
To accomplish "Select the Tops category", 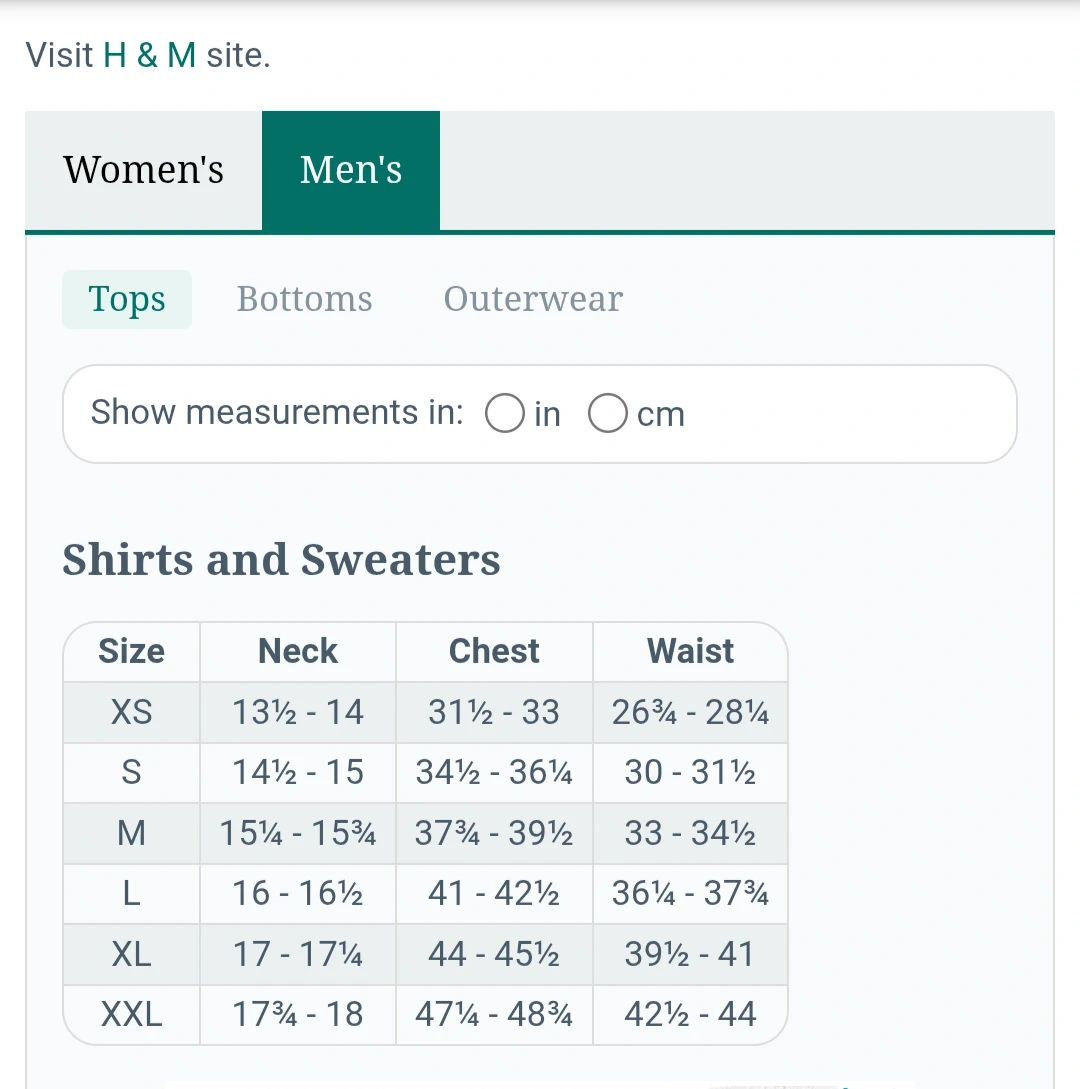I will (127, 299).
